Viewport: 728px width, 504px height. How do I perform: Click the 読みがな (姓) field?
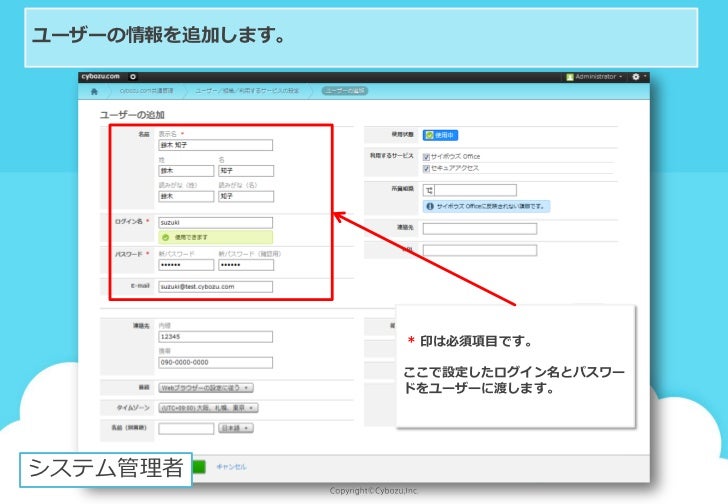[186, 196]
